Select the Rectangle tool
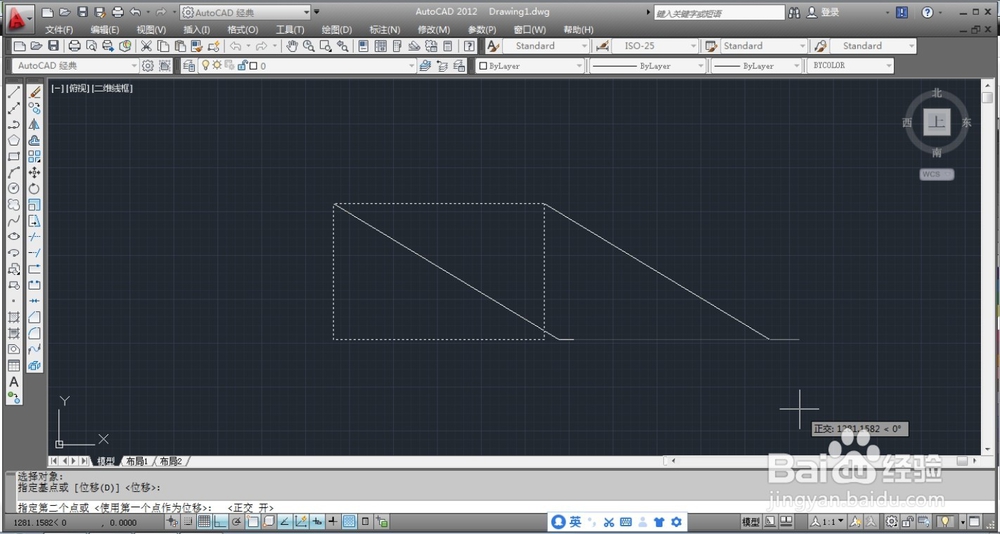 tap(13, 156)
